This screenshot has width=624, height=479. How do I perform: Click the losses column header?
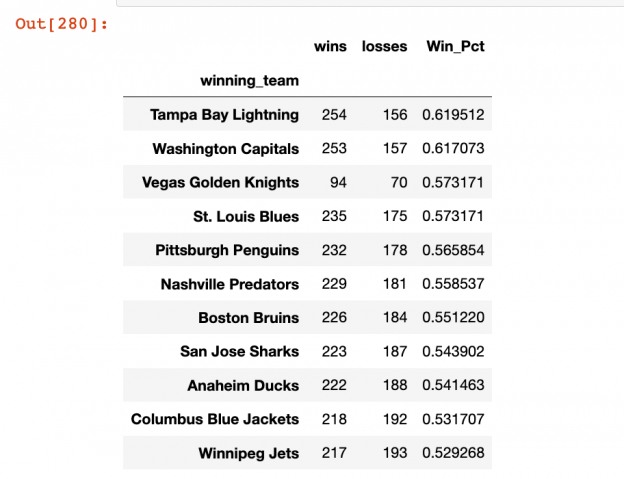click(x=384, y=46)
